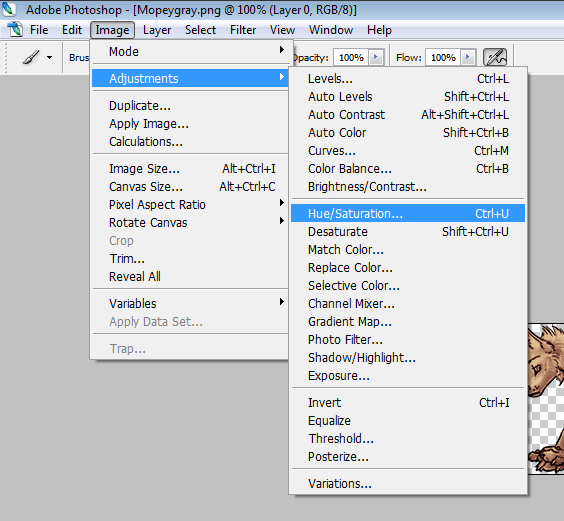Open Curves... adjustment
Image resolution: width=564 pixels, height=521 pixels.
point(408,150)
